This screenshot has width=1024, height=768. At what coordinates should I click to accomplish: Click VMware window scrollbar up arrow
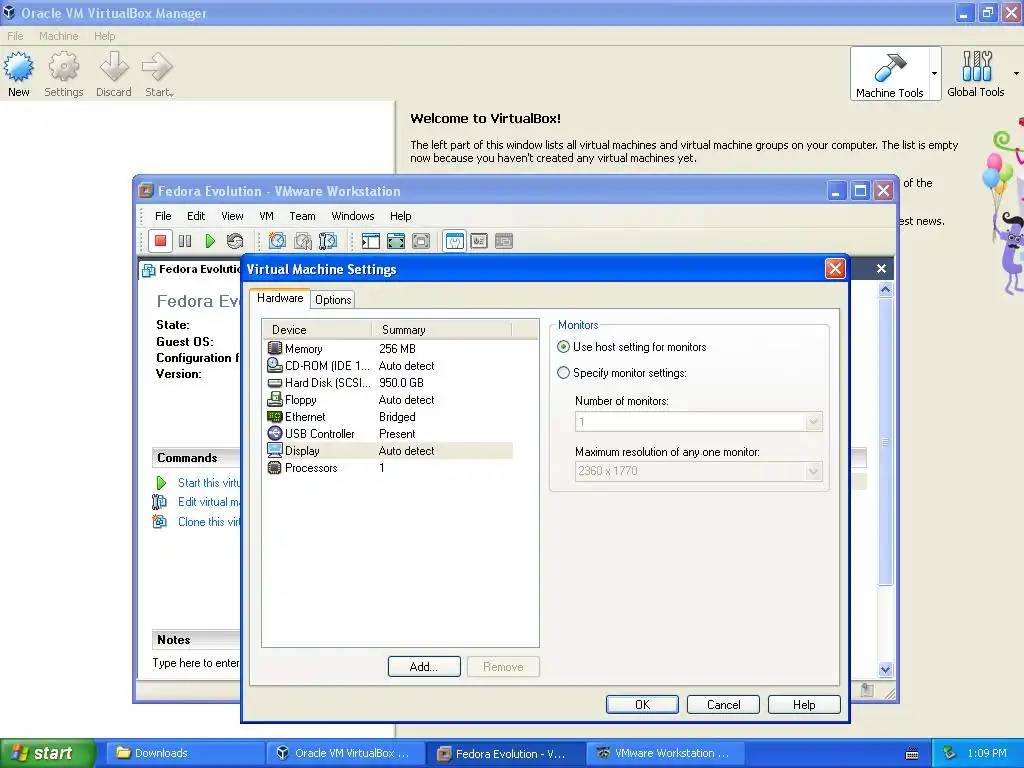pos(886,289)
